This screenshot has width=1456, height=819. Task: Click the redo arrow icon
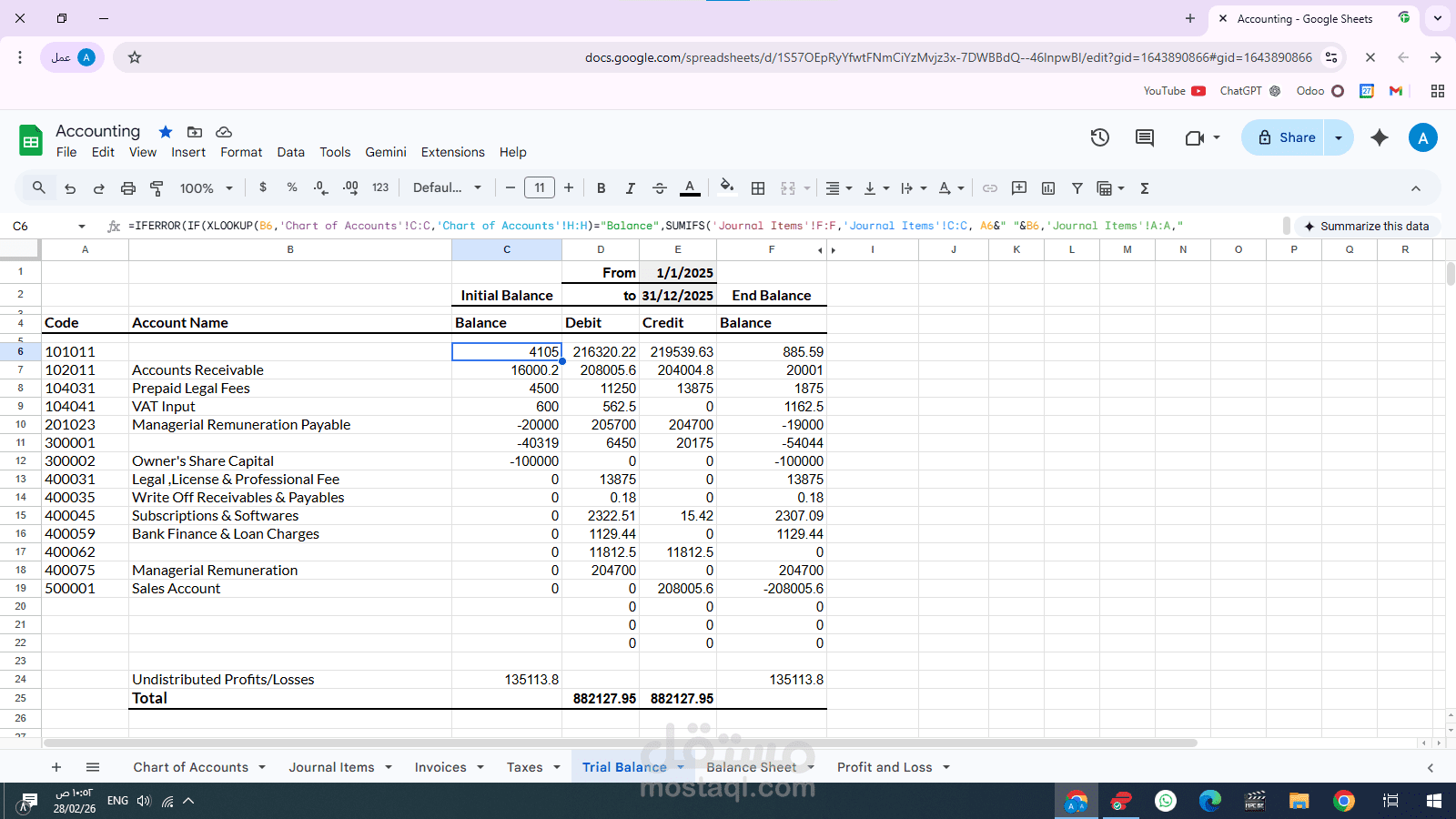click(x=98, y=188)
